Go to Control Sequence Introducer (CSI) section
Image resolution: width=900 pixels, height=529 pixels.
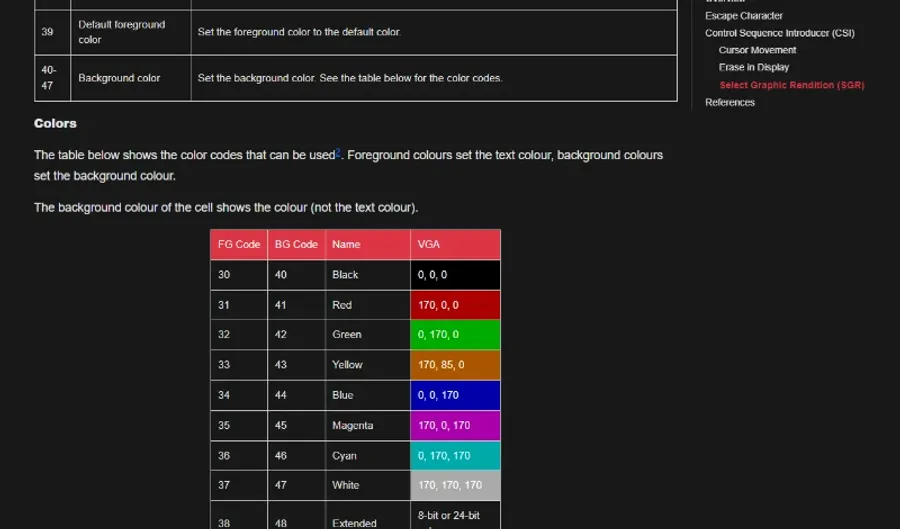779,33
